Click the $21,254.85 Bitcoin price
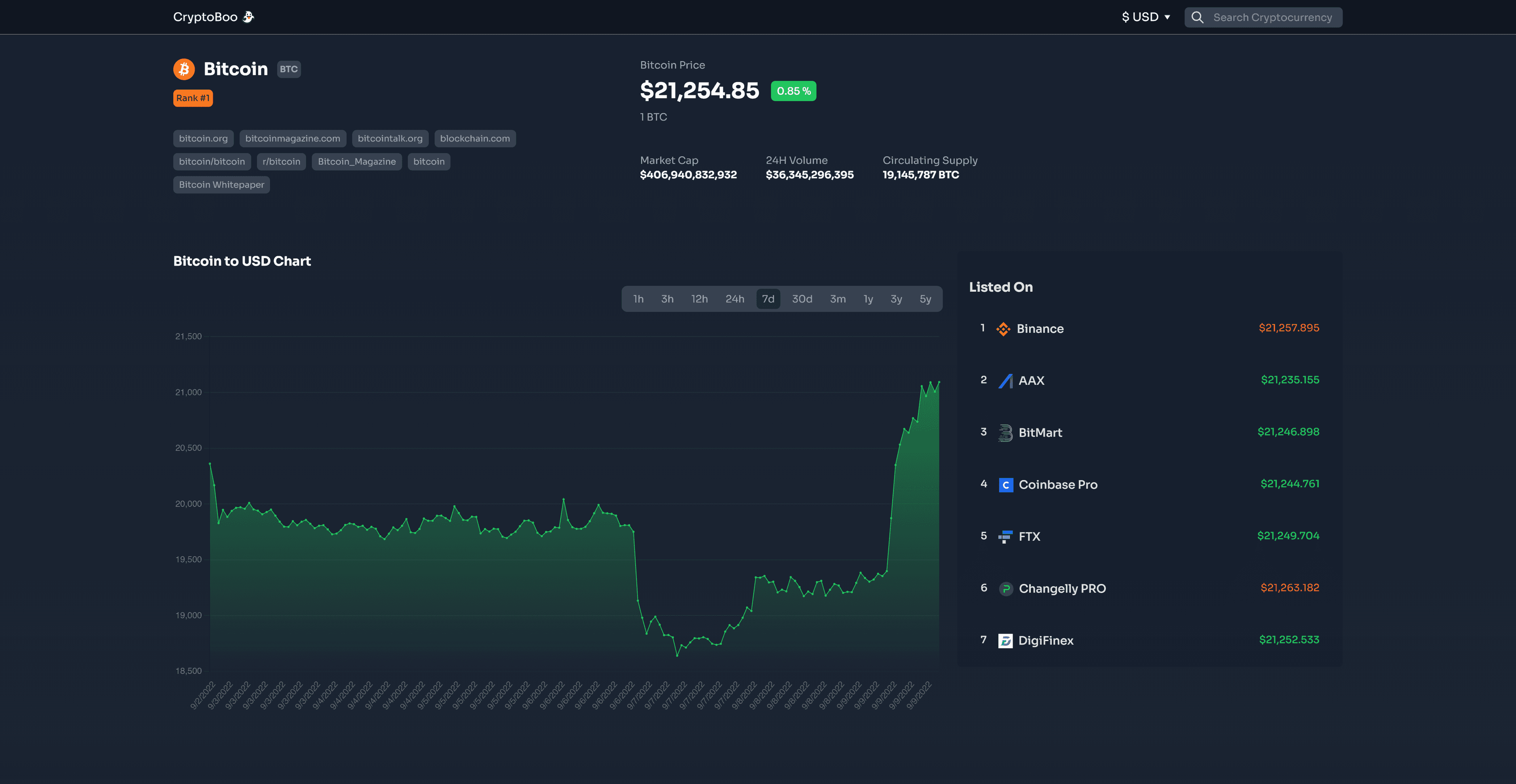 699,91
